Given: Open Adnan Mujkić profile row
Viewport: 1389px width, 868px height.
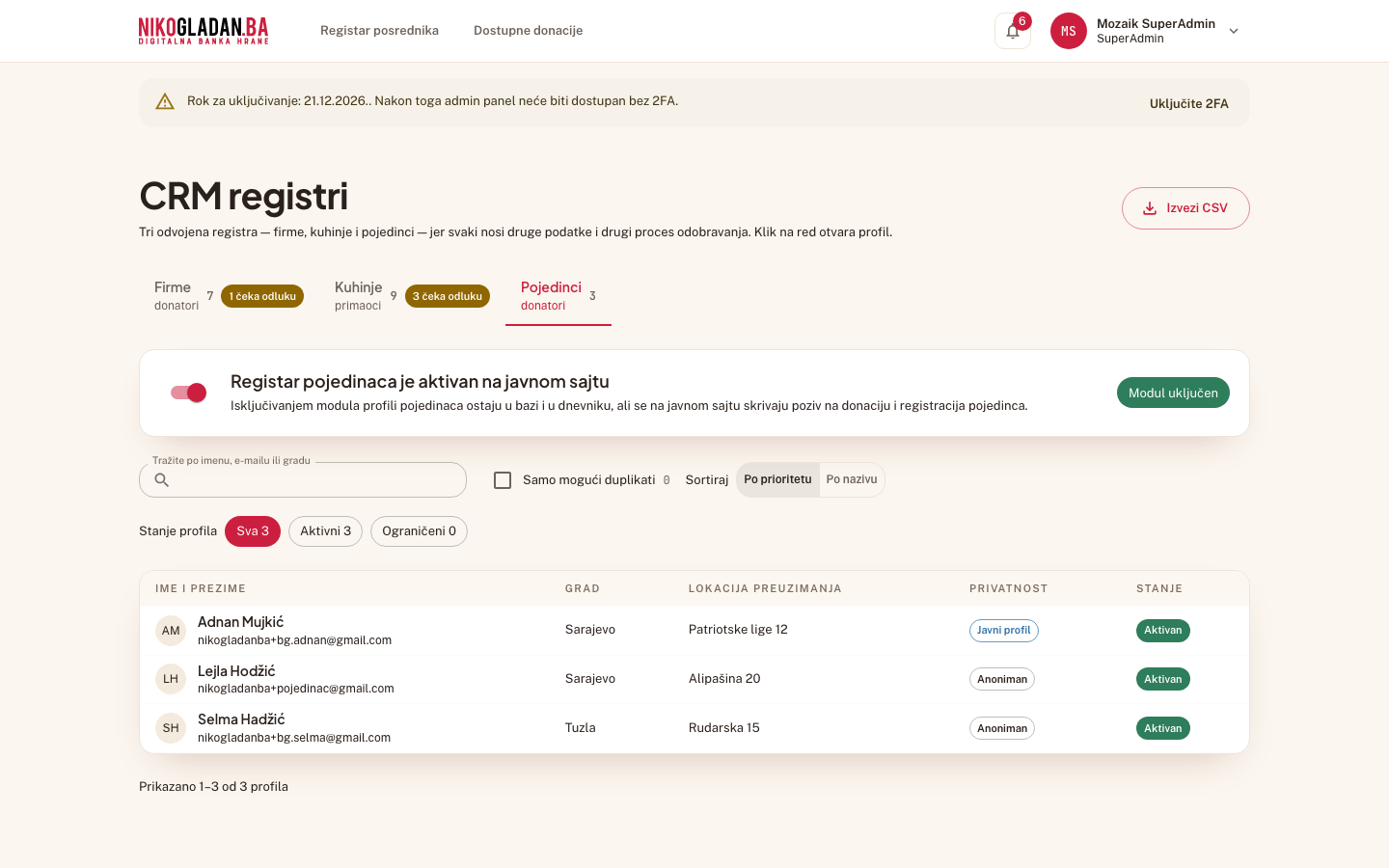Looking at the screenshot, I should [x=694, y=631].
